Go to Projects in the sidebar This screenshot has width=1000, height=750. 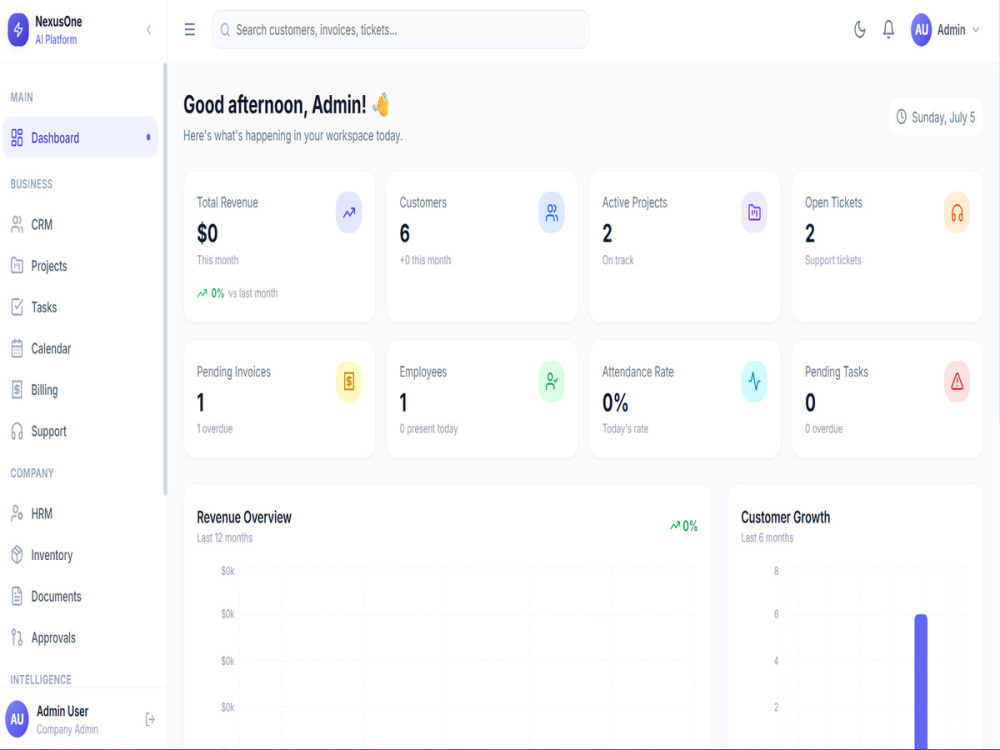coord(80,266)
